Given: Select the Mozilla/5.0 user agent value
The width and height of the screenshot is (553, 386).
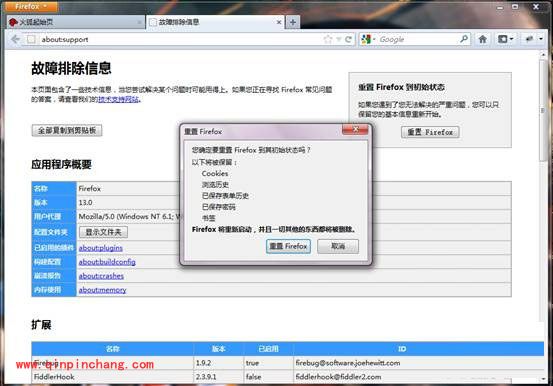Looking at the screenshot, I should (129, 216).
